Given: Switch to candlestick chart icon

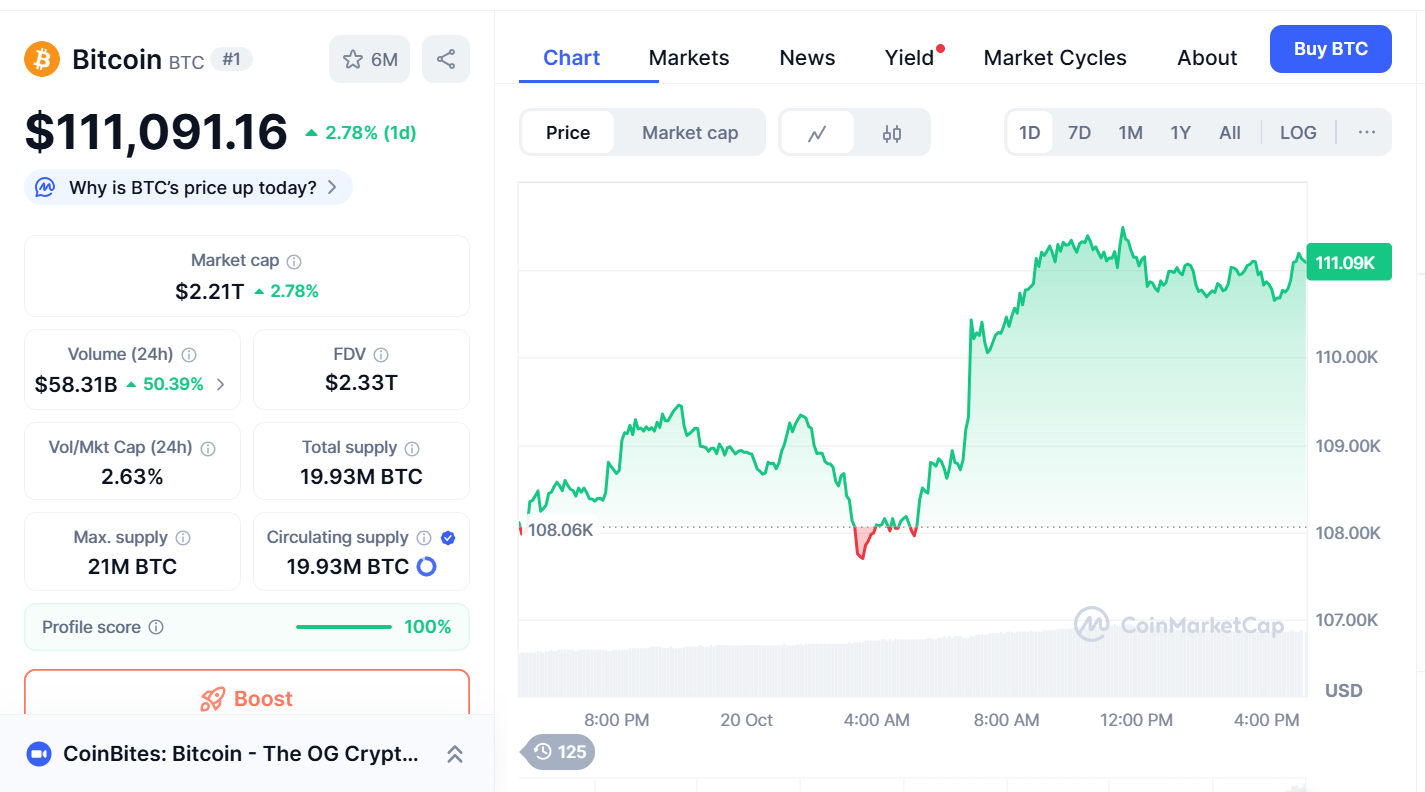Looking at the screenshot, I should (892, 133).
